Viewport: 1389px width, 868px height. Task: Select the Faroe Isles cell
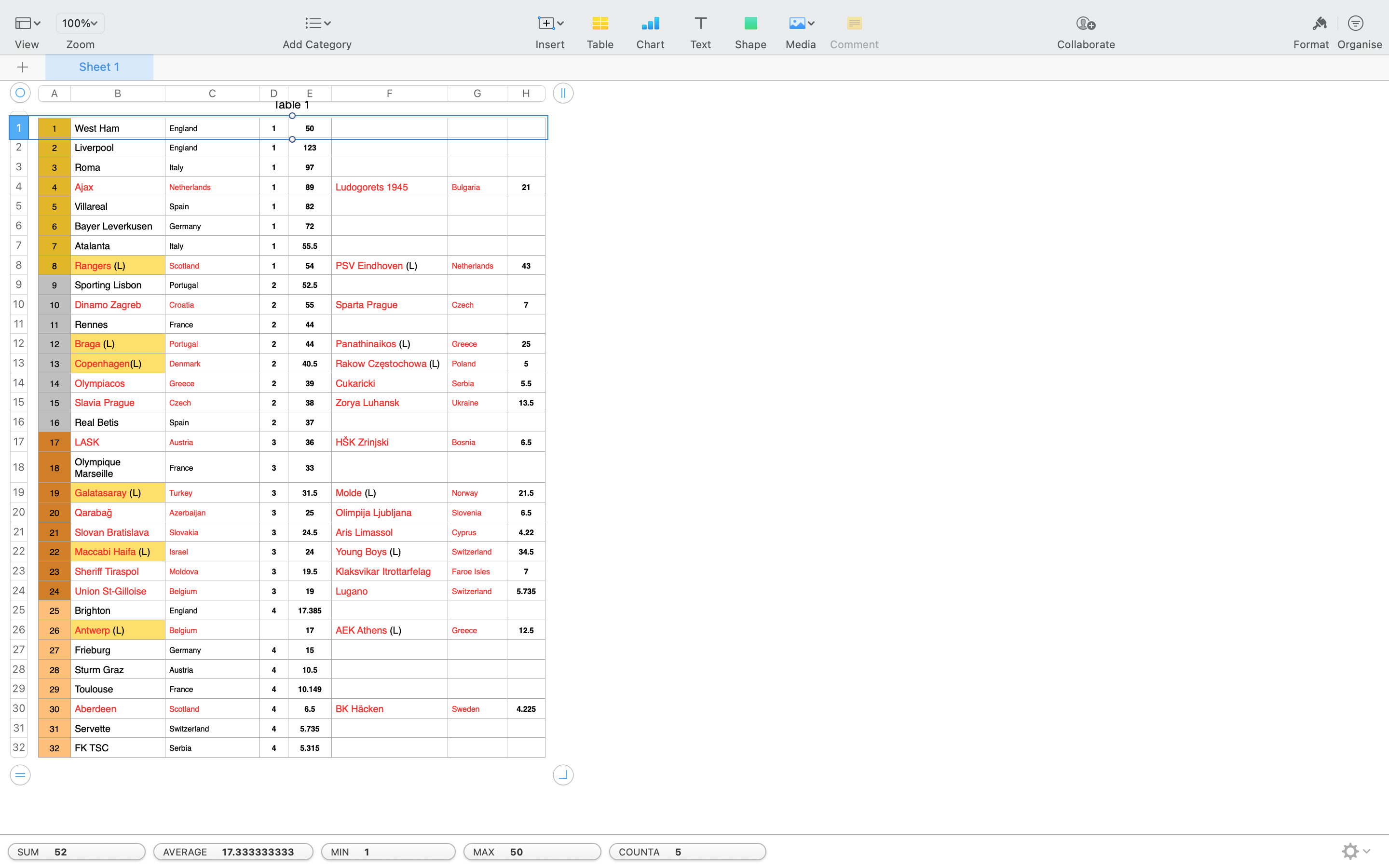(477, 571)
